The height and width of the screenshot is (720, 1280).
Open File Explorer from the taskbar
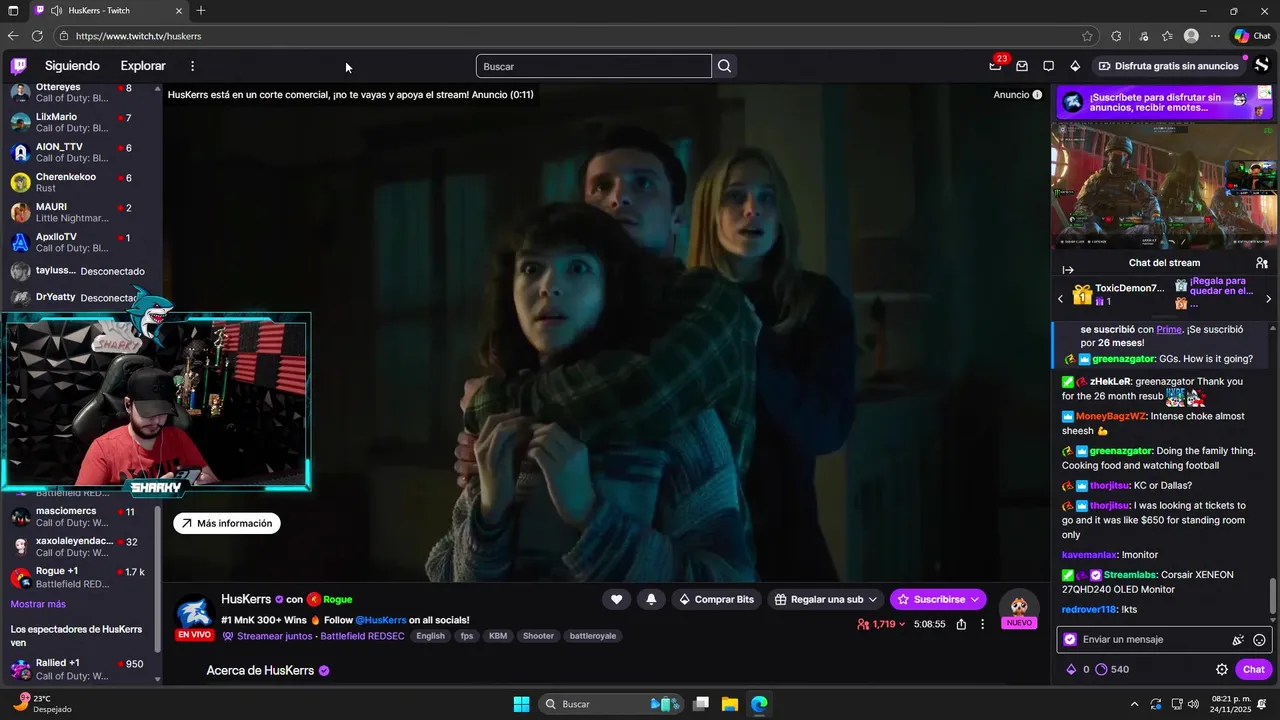click(730, 704)
